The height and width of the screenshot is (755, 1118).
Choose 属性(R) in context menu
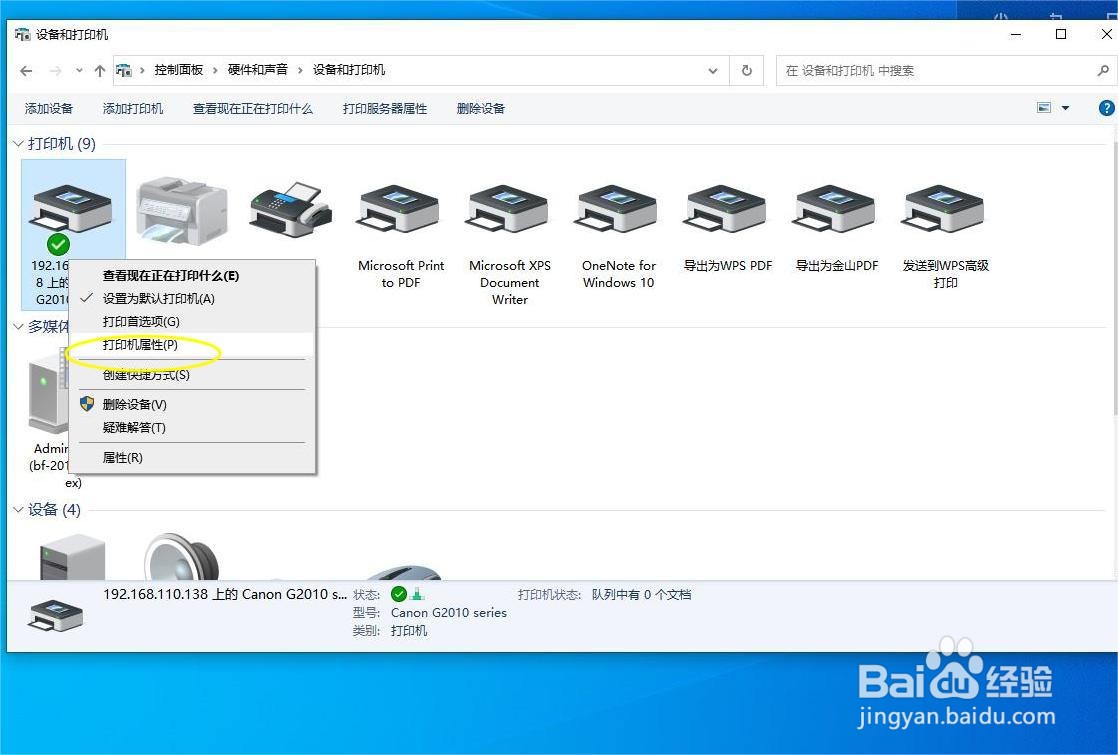pos(192,458)
